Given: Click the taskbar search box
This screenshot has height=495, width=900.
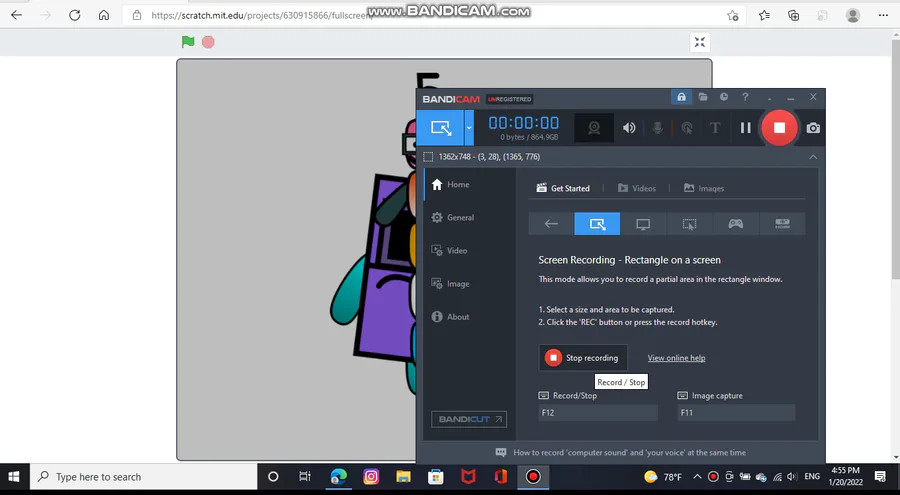Looking at the screenshot, I should tap(143, 477).
